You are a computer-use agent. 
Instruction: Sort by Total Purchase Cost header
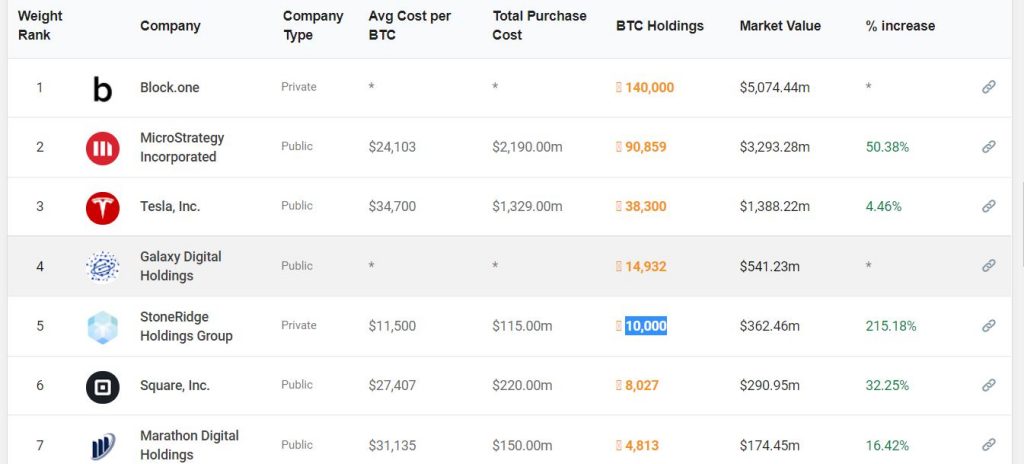[x=539, y=25]
